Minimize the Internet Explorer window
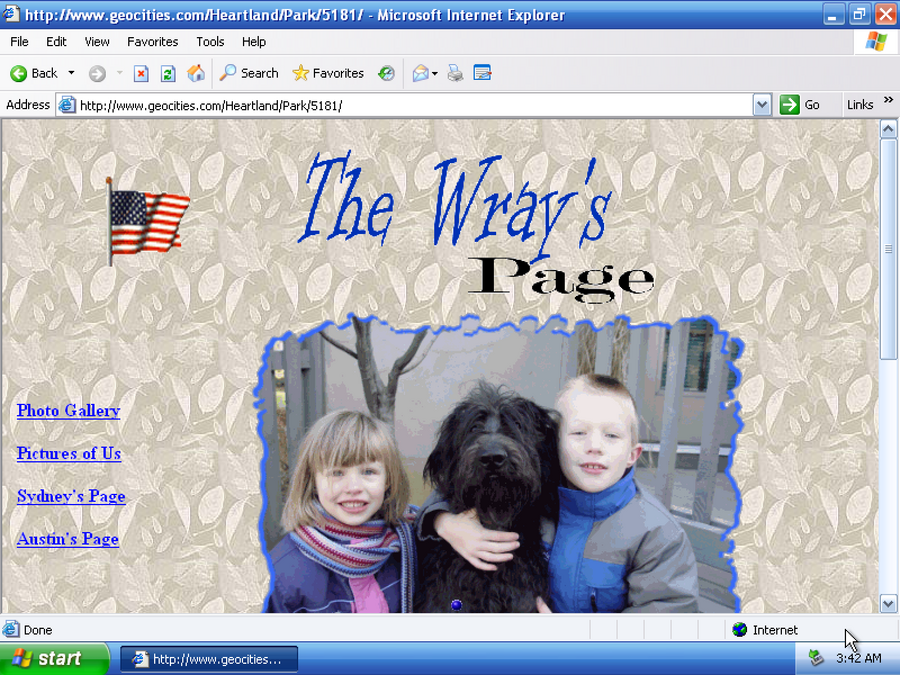This screenshot has width=900, height=675. (x=833, y=14)
